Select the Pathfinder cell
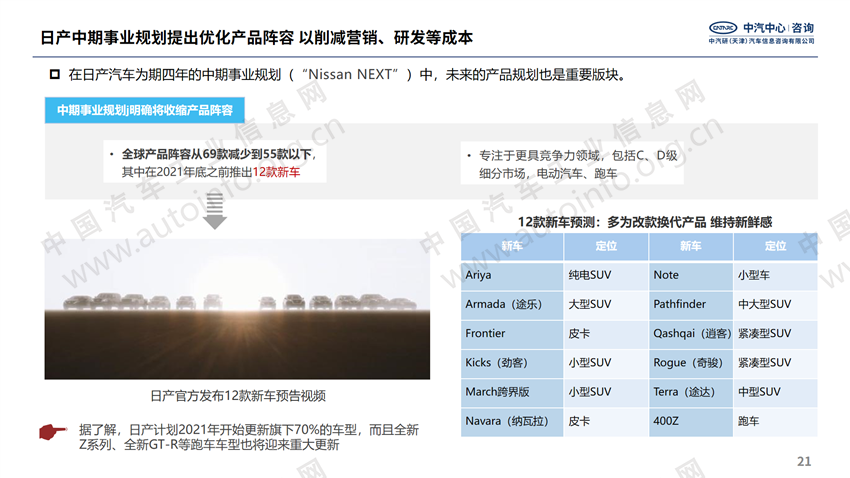Screen dimensions: 850x478 point(691,304)
